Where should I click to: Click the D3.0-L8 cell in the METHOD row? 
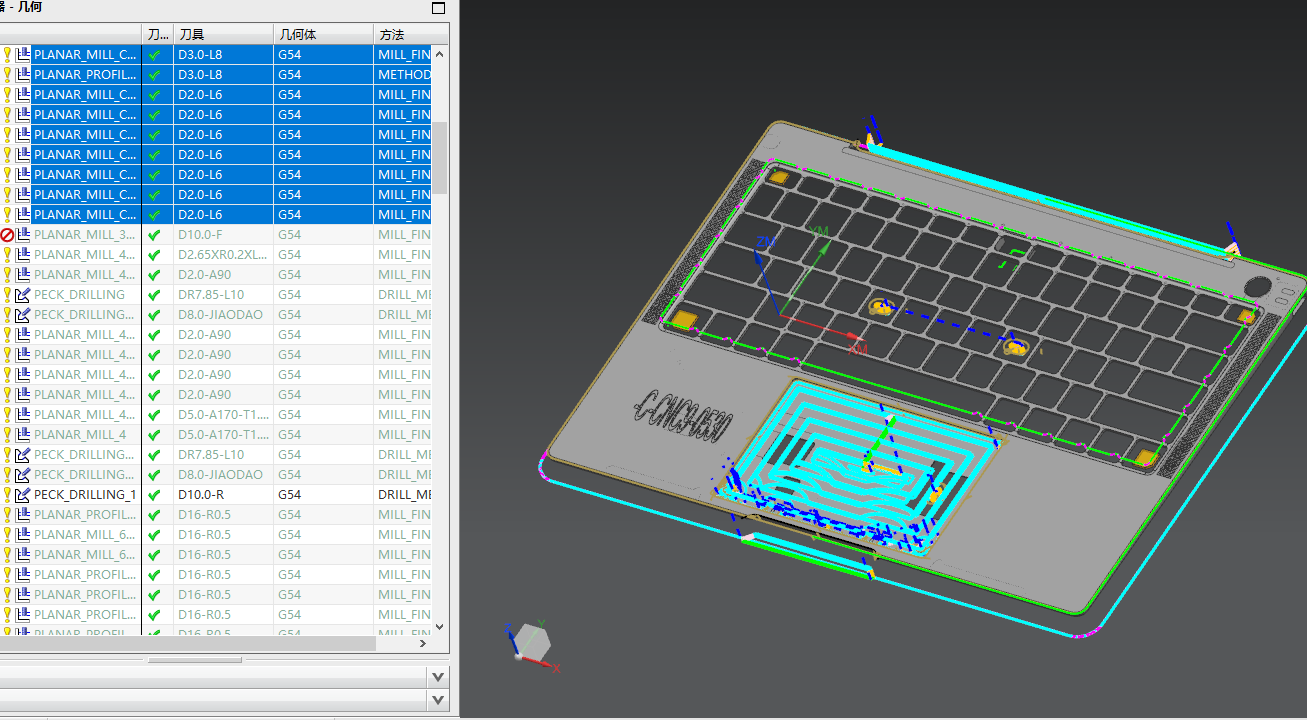coord(224,75)
